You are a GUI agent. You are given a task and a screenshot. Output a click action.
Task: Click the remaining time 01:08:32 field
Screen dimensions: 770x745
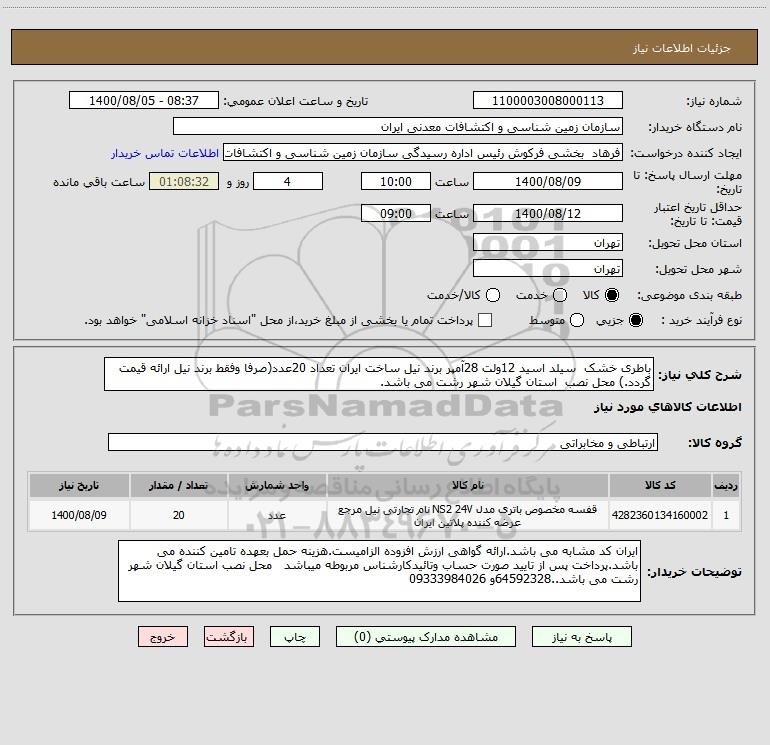pos(184,181)
